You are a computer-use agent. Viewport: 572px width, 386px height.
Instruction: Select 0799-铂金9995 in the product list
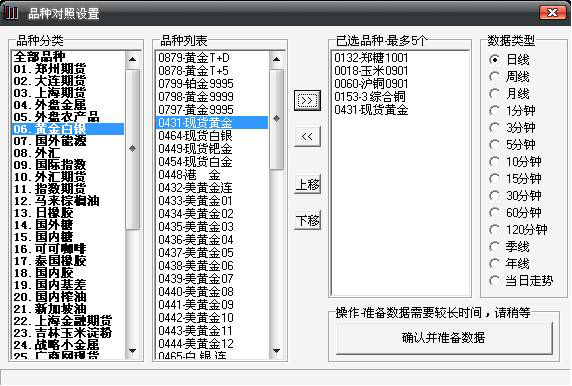pyautogui.click(x=212, y=84)
